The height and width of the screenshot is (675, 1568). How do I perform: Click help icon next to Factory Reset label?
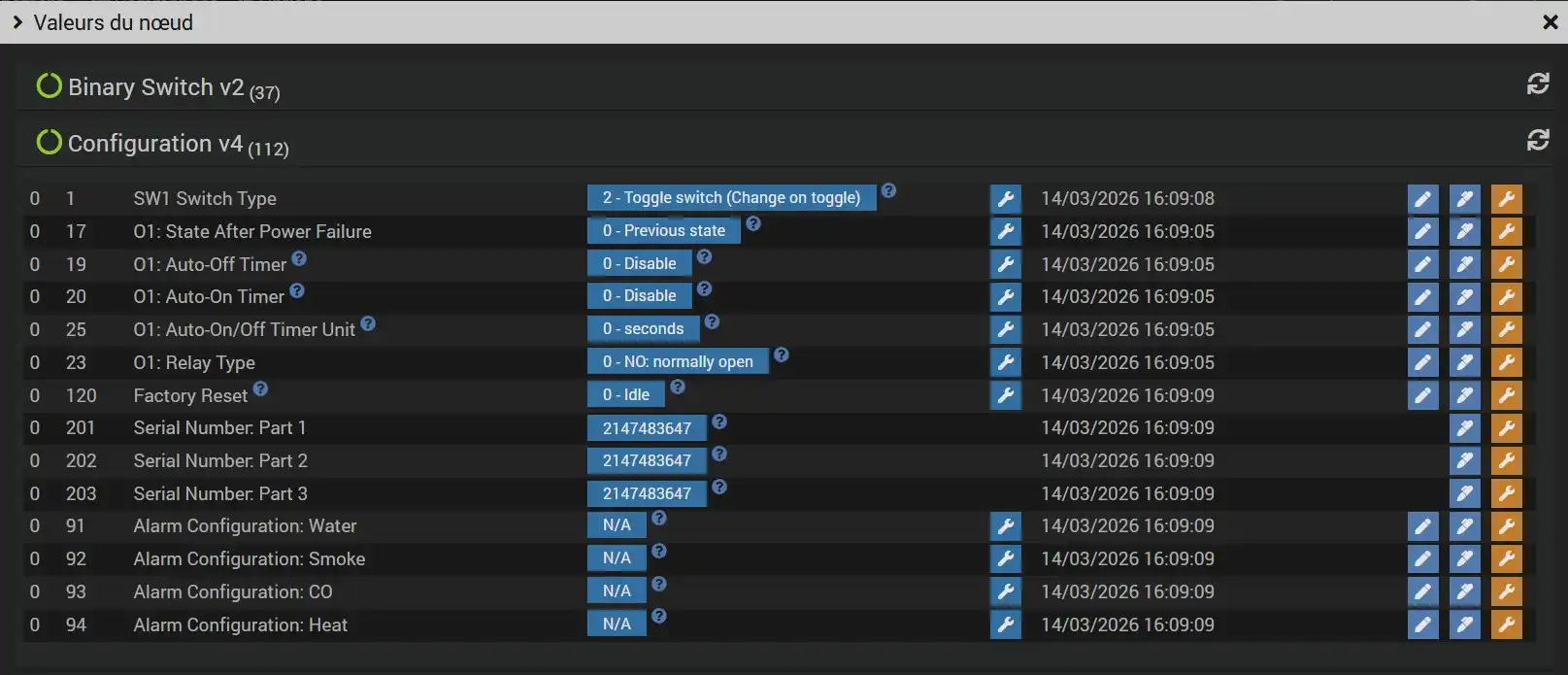tap(260, 389)
